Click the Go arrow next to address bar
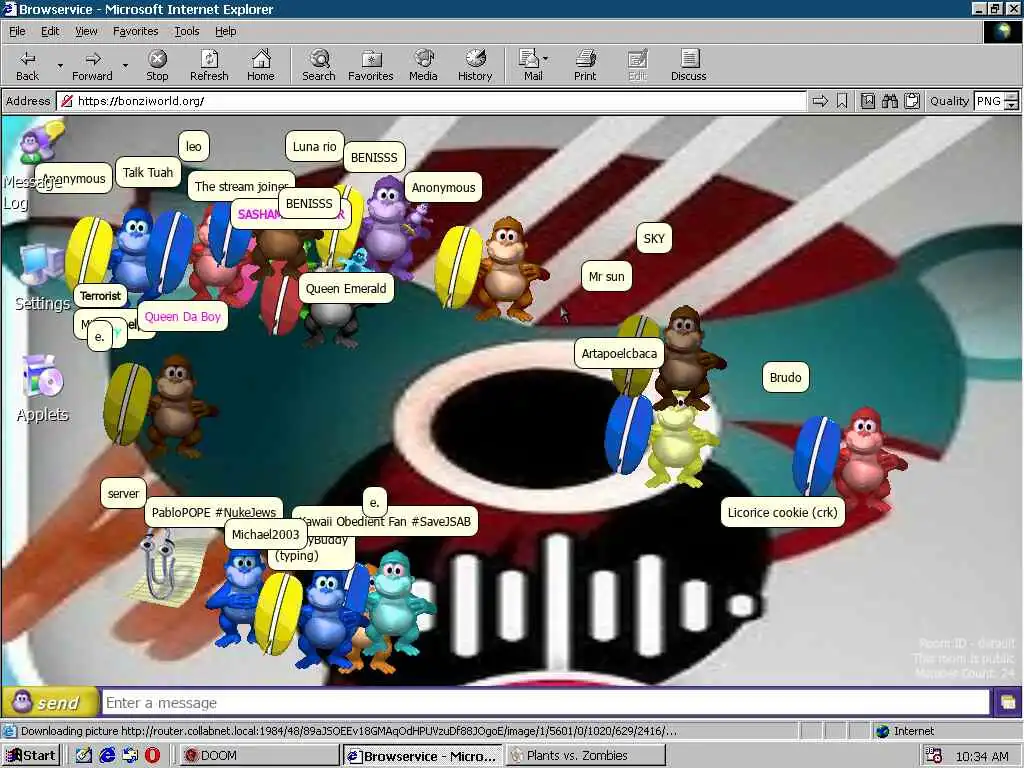 [820, 101]
